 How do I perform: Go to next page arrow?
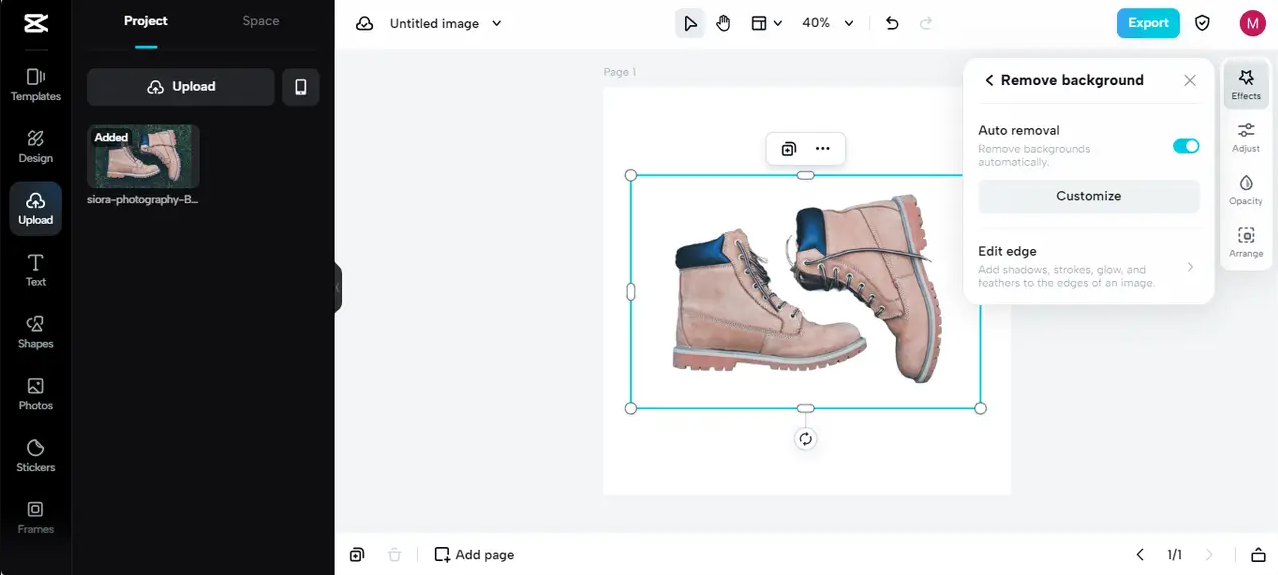[1209, 555]
